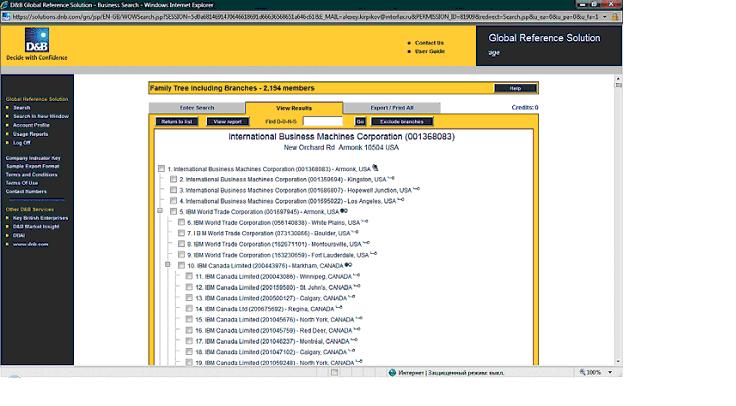
Task: Click branch indicator icon after White Plains row
Action: [365, 222]
